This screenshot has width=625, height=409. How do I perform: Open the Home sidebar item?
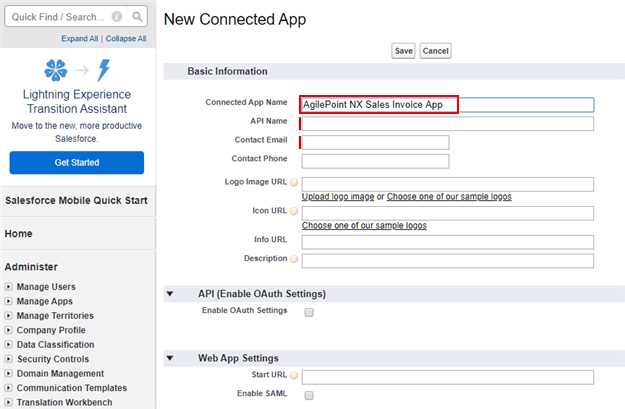point(18,234)
